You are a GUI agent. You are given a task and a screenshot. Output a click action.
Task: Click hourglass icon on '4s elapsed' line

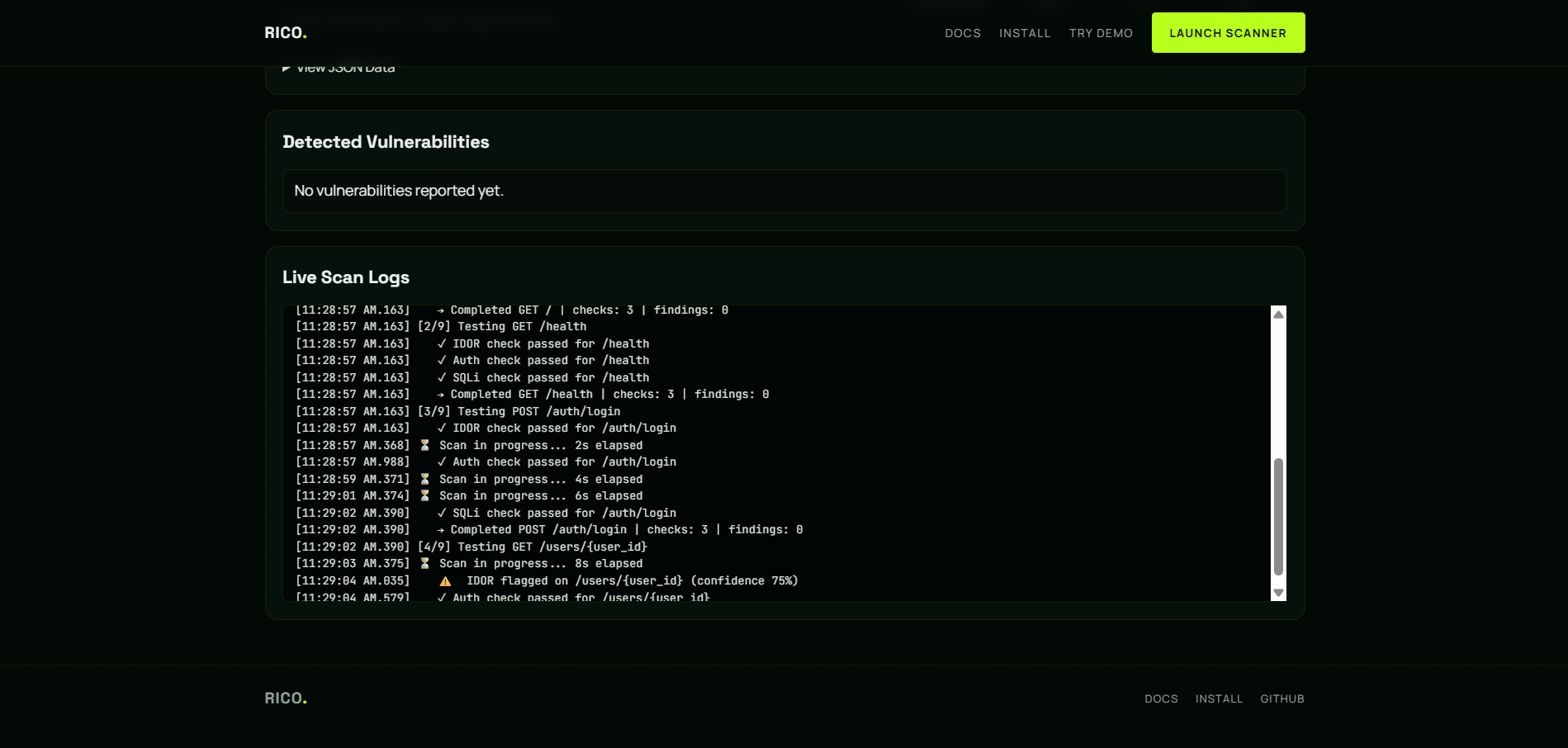[x=424, y=479]
